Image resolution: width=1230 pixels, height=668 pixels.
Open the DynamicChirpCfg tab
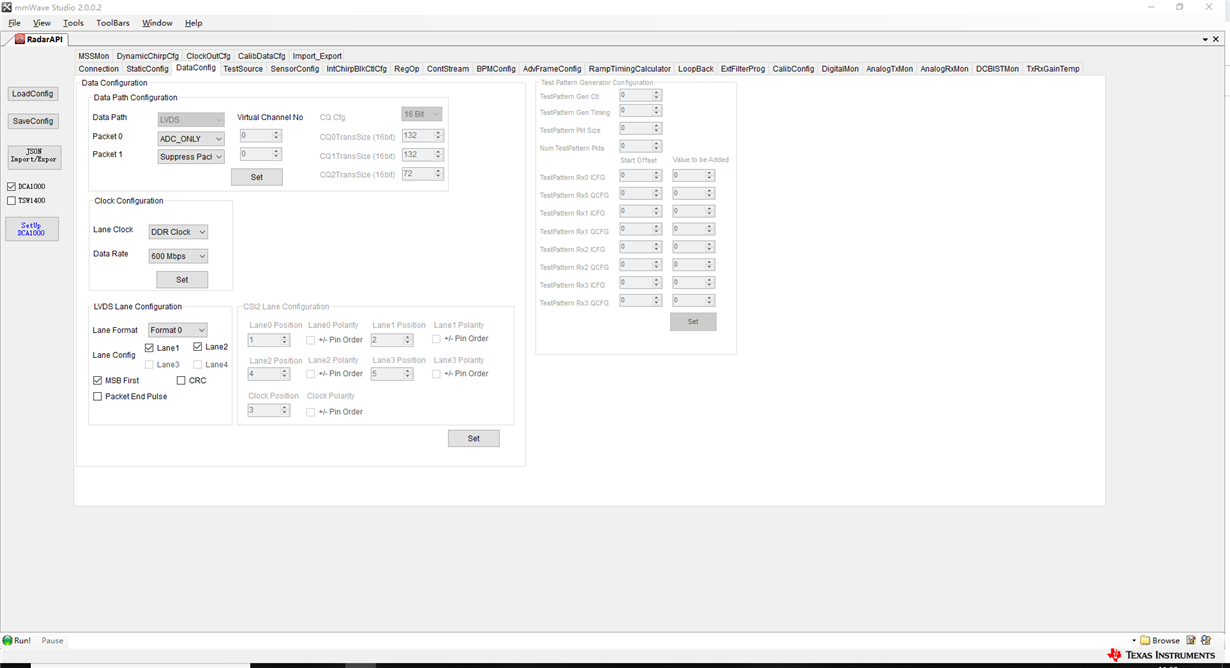tap(148, 56)
